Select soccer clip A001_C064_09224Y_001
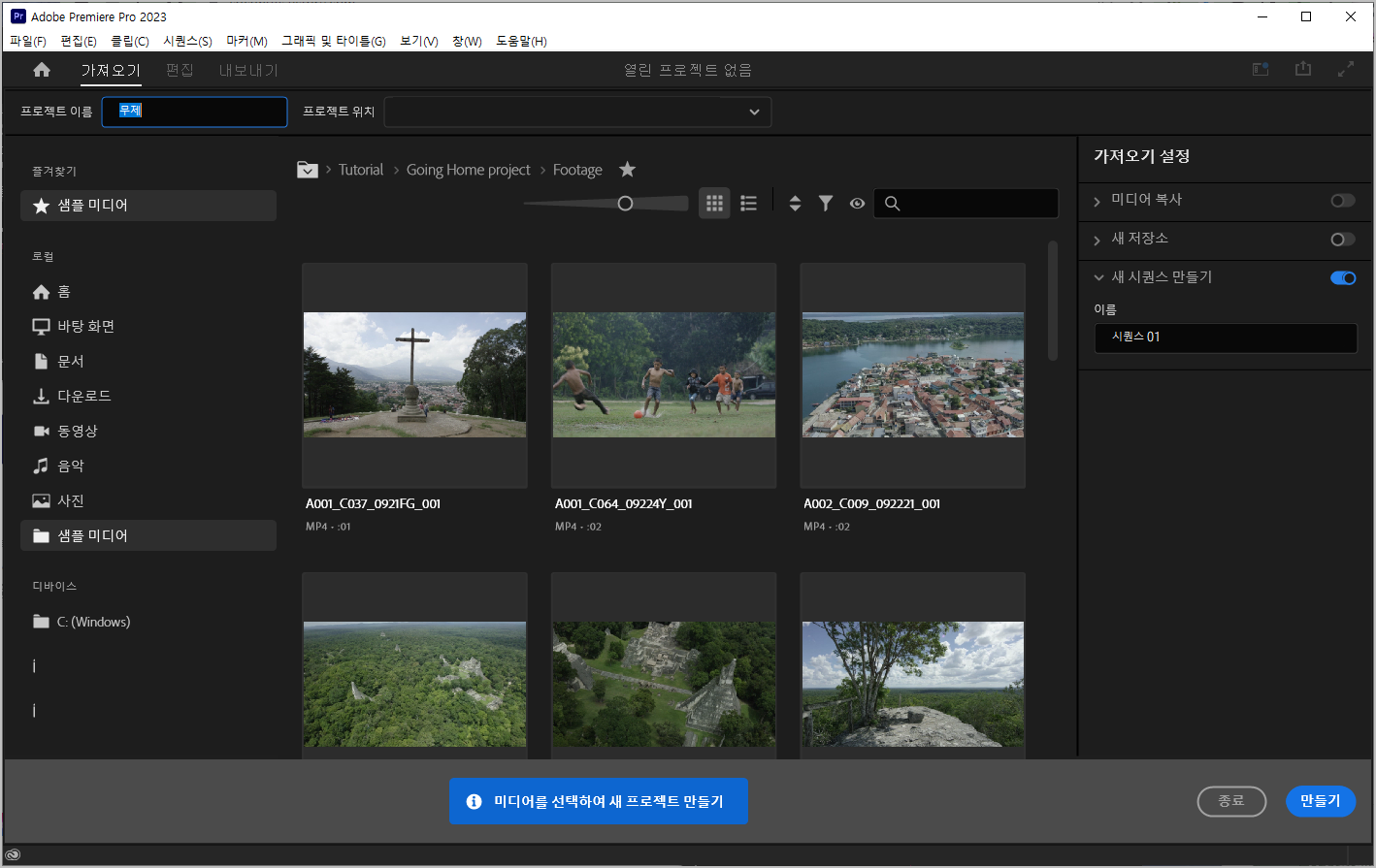 [x=664, y=375]
